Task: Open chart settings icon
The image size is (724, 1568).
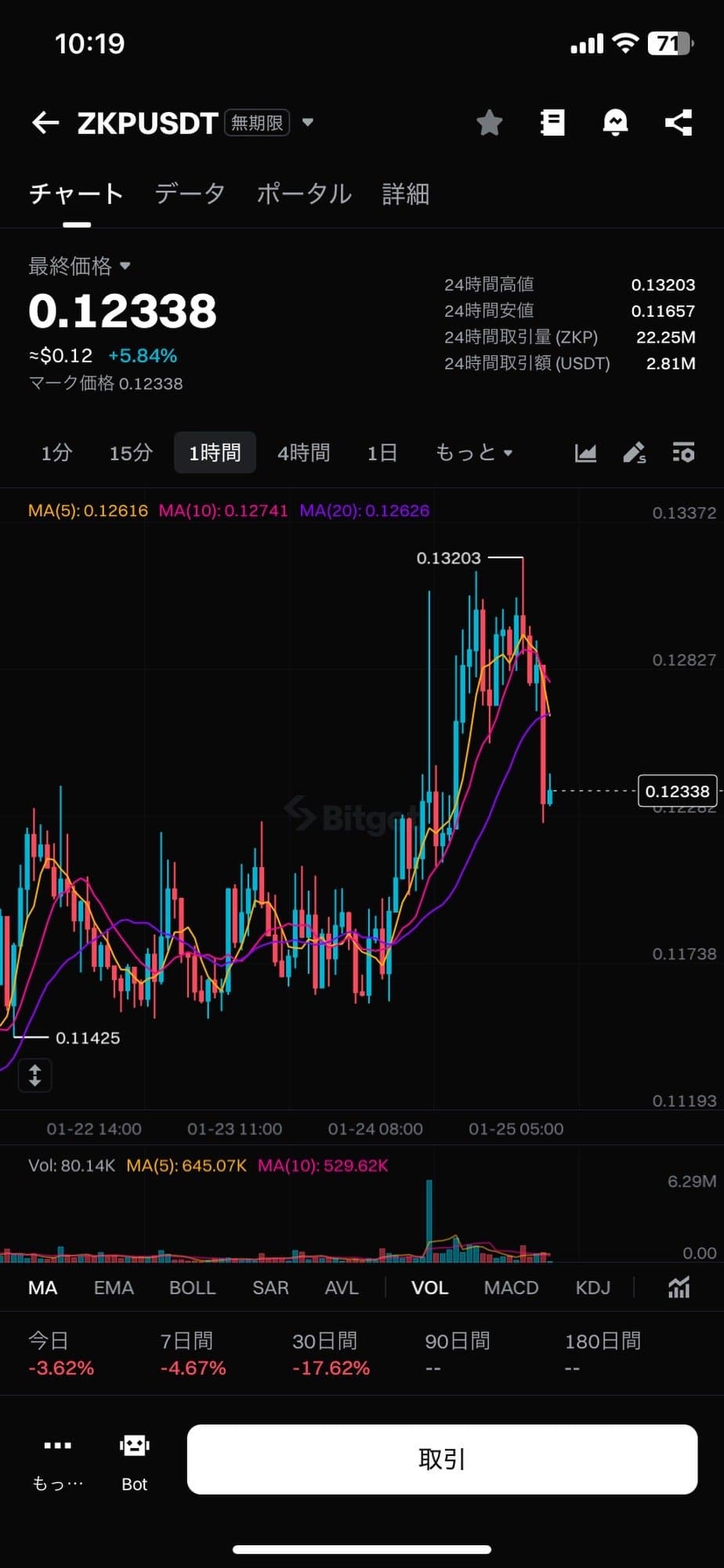Action: [683, 452]
